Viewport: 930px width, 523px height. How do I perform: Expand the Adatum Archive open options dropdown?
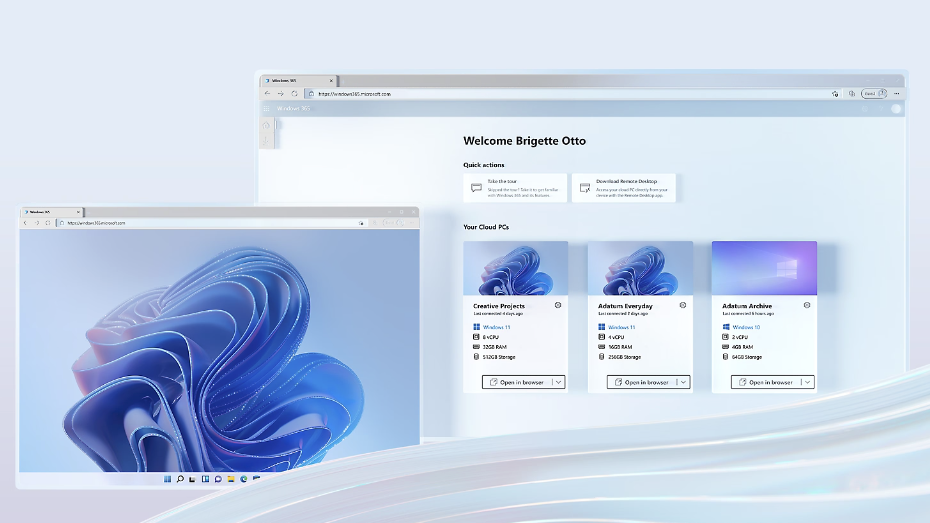807,382
